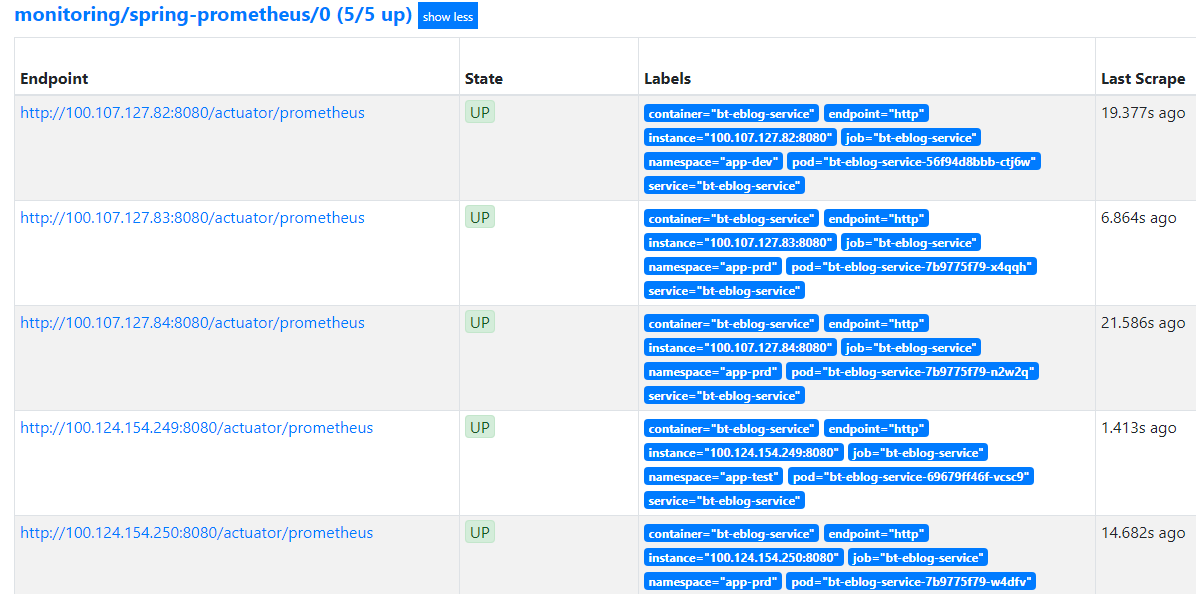Click label instance="100.124.154.249:8080"
Viewport: 1196px width, 594px height.
tap(744, 453)
